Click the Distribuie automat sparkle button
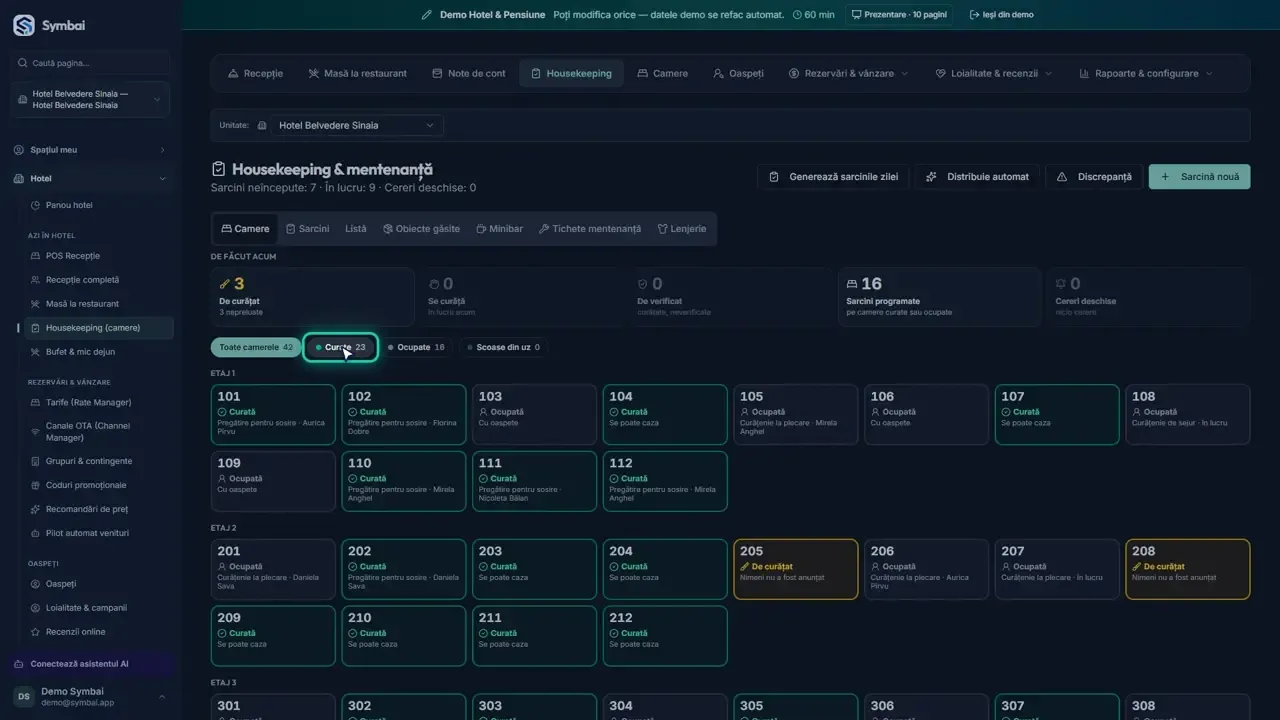 click(978, 177)
